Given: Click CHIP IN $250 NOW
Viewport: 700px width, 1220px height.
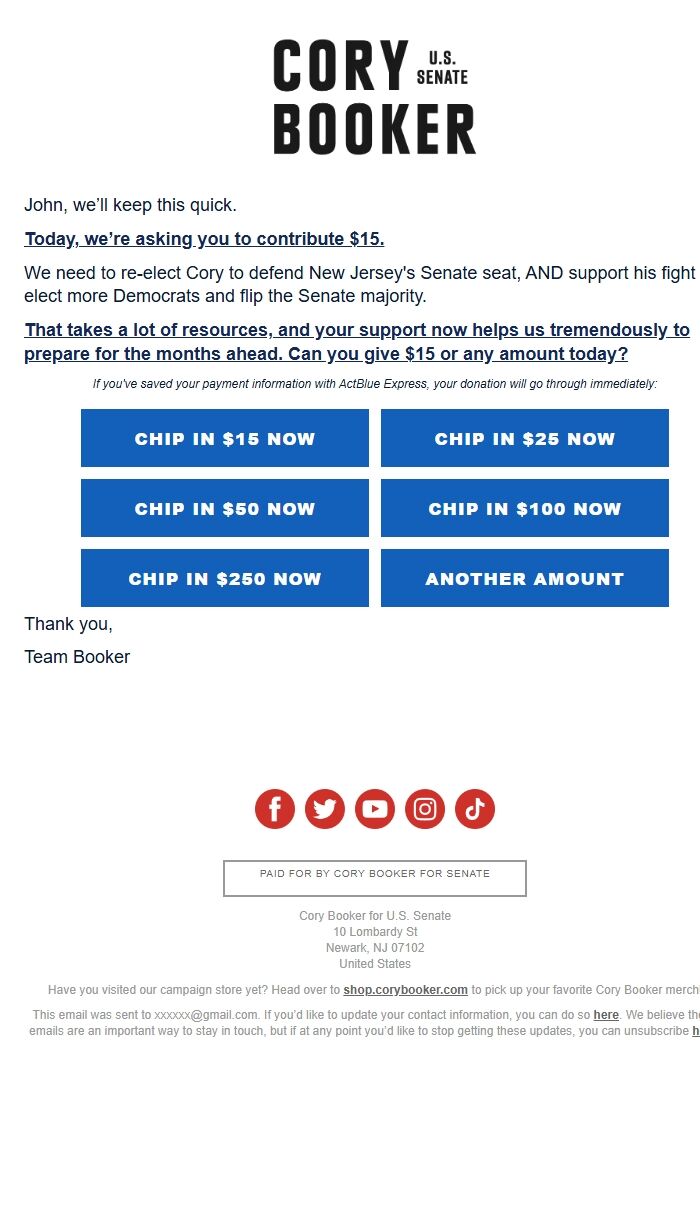Looking at the screenshot, I should [224, 578].
